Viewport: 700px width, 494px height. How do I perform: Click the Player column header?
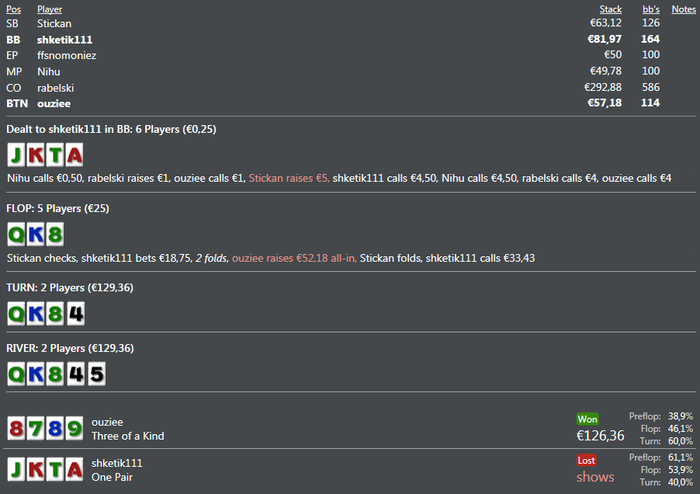[x=50, y=9]
